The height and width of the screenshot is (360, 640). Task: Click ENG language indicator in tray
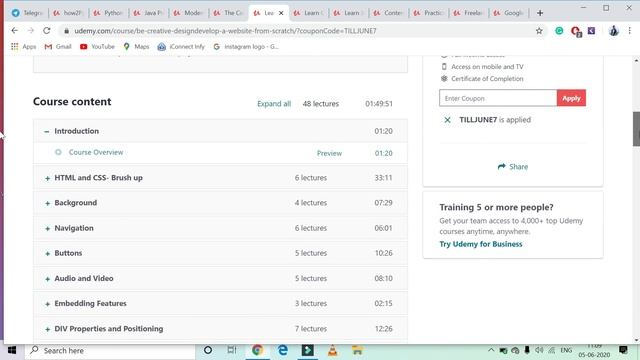566,350
